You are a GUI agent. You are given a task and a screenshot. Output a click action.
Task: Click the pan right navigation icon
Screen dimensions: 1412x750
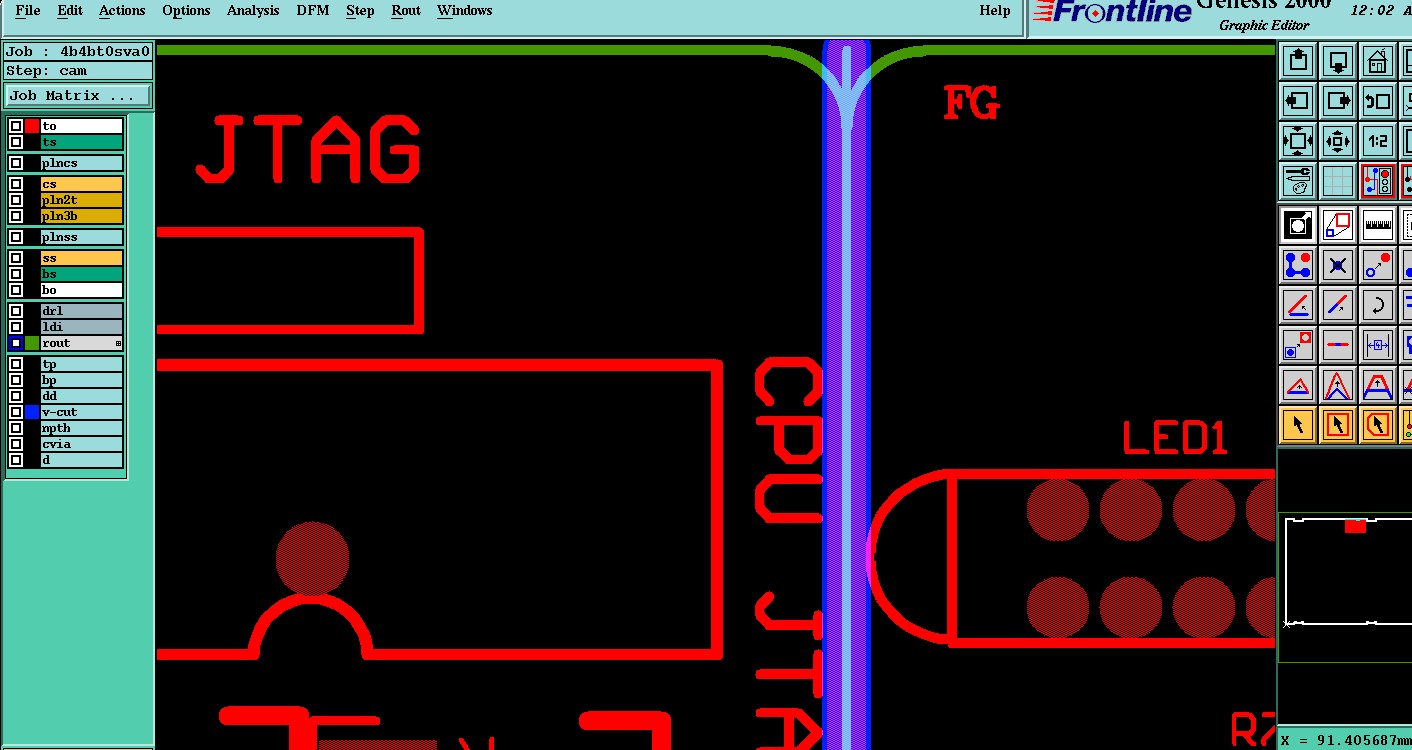click(1338, 101)
